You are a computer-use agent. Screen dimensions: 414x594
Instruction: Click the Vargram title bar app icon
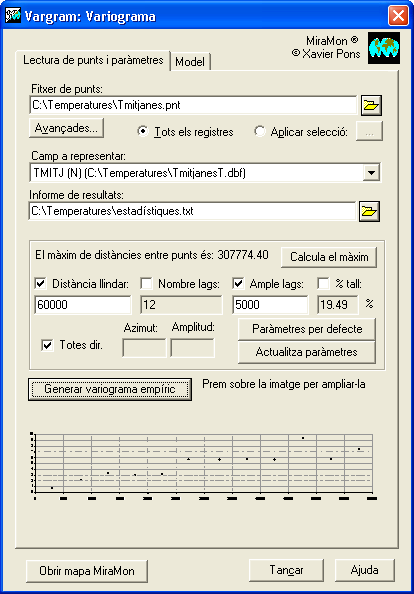click(x=13, y=16)
